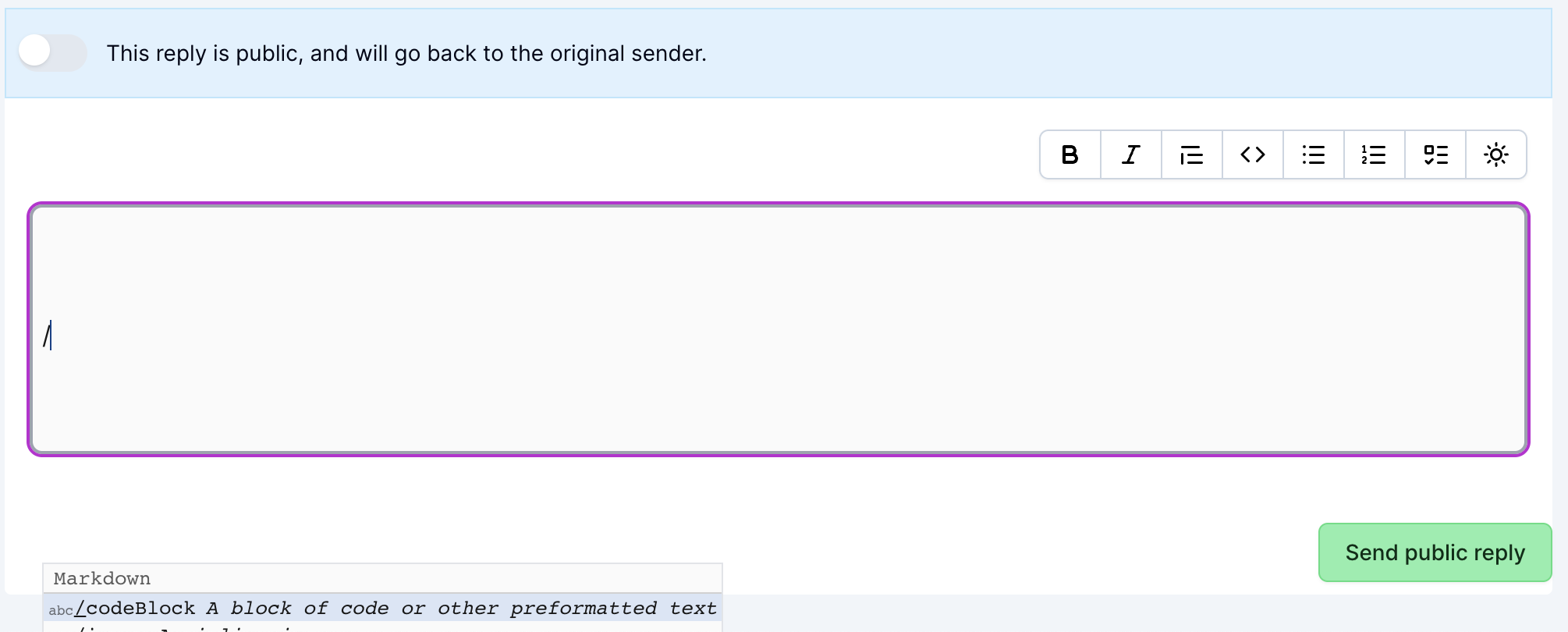1568x632 pixels.
Task: Start a numbered list
Action: (1375, 154)
